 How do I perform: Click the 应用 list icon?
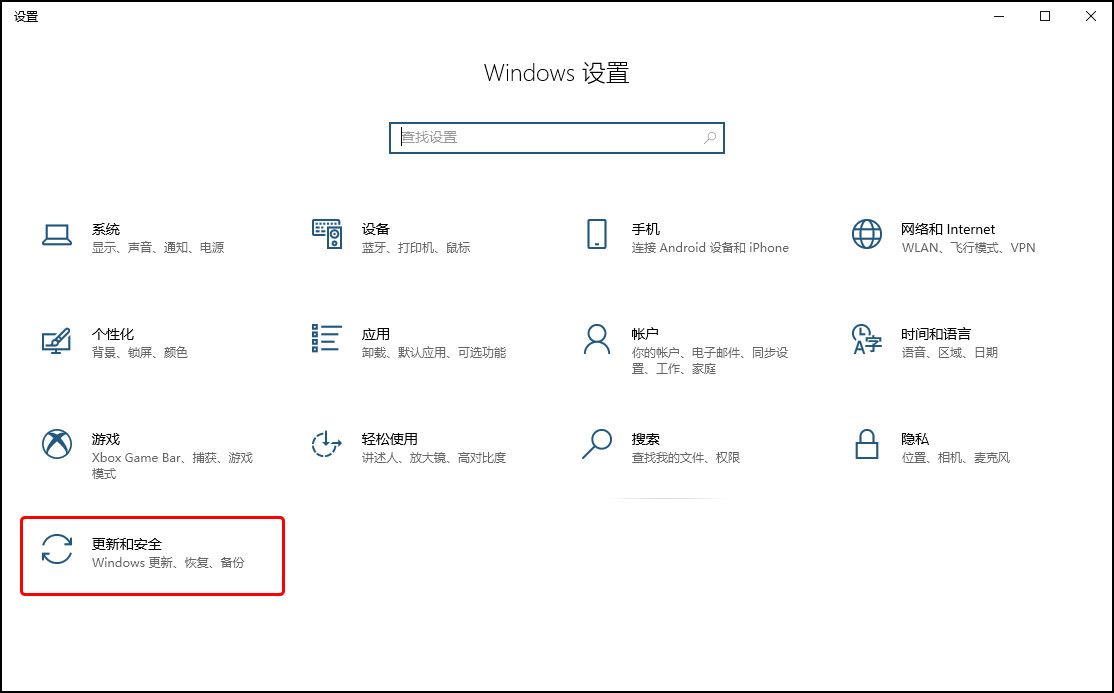327,338
